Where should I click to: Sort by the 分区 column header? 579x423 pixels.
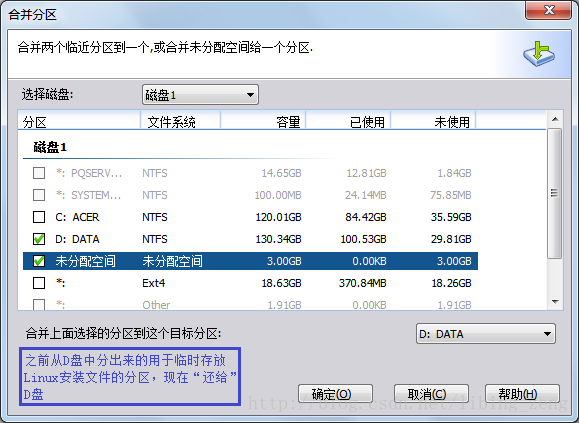[x=79, y=121]
